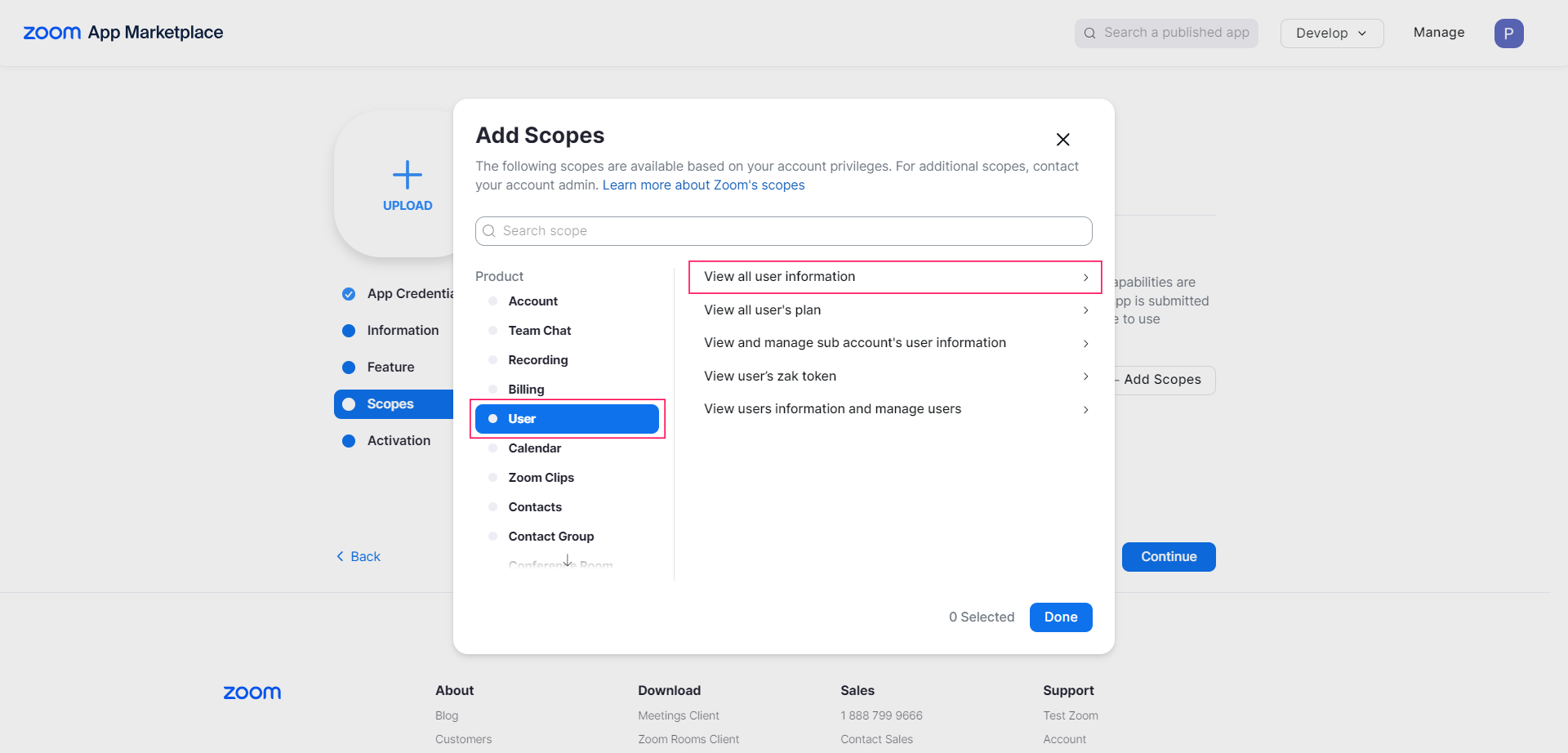1568x753 pixels.
Task: Click the Upload plus icon
Action: [x=407, y=175]
